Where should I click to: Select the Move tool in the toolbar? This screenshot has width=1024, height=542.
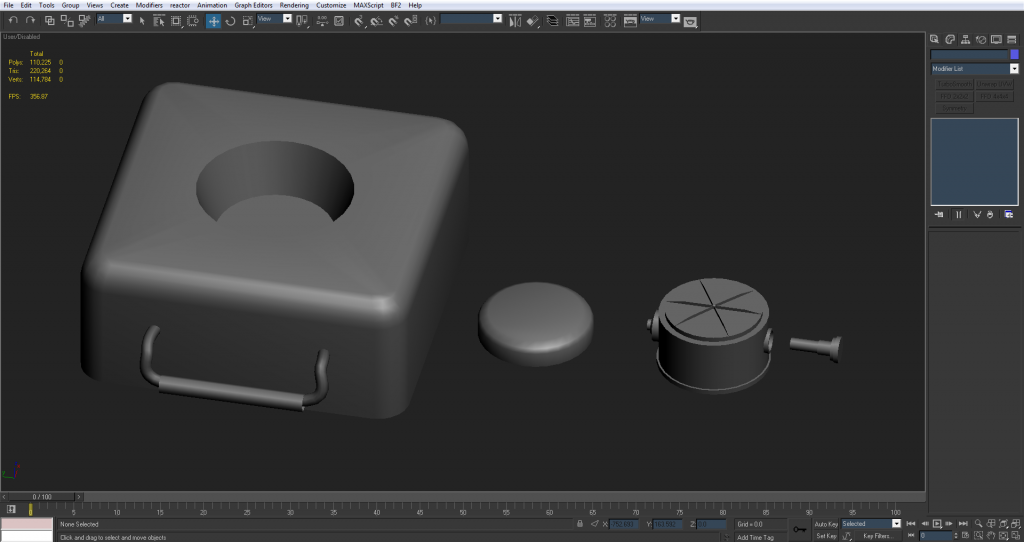[214, 20]
